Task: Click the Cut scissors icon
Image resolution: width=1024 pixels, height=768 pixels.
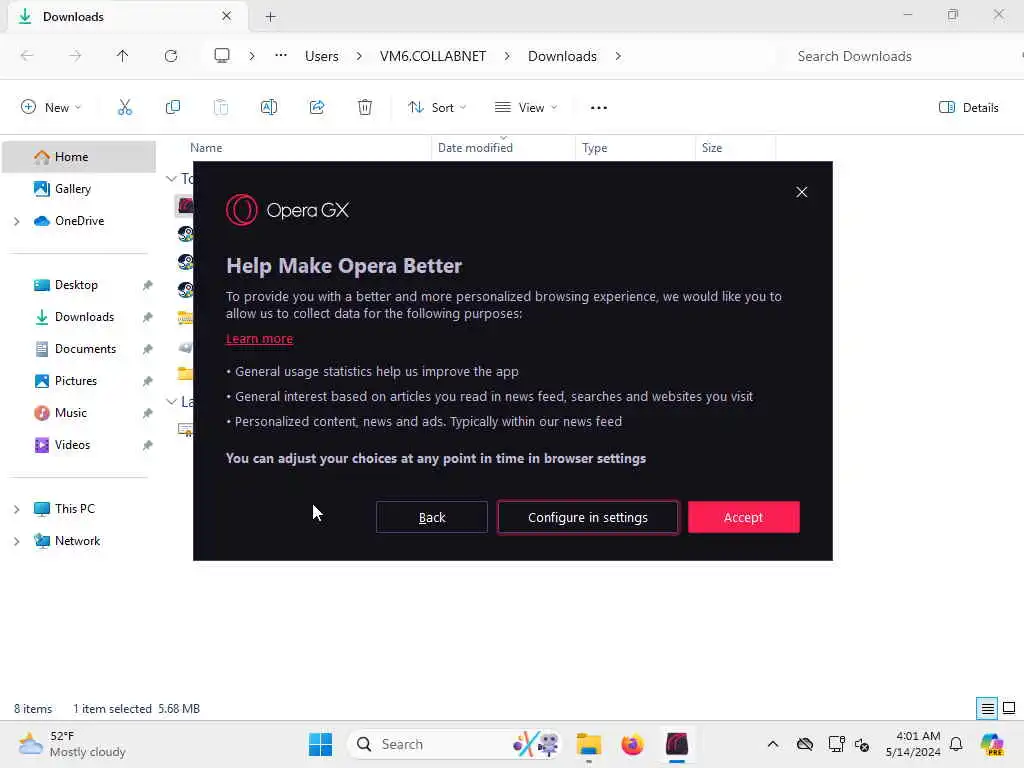Action: pos(125,108)
